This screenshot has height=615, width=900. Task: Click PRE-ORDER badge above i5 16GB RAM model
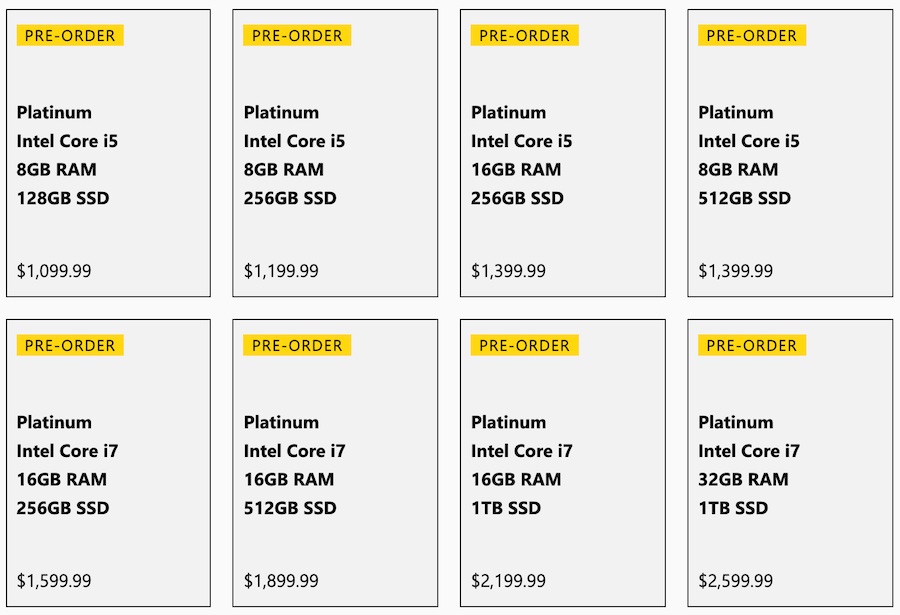[524, 36]
